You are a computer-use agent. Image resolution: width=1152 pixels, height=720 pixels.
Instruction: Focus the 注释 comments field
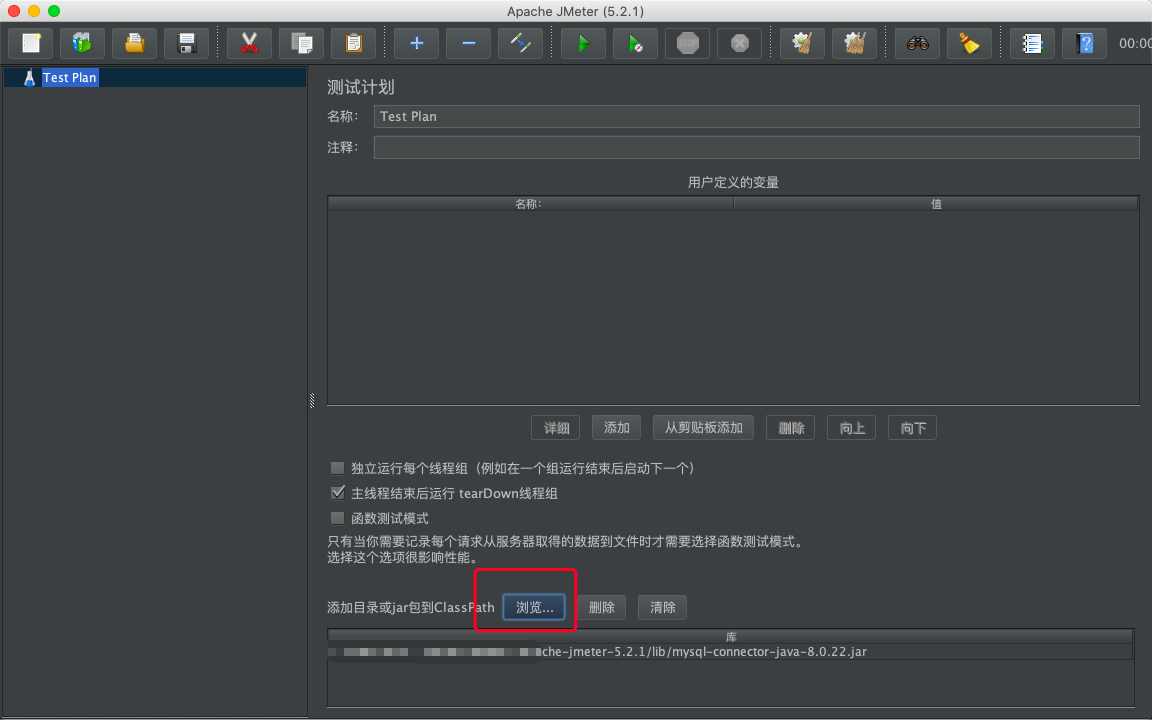[756, 147]
